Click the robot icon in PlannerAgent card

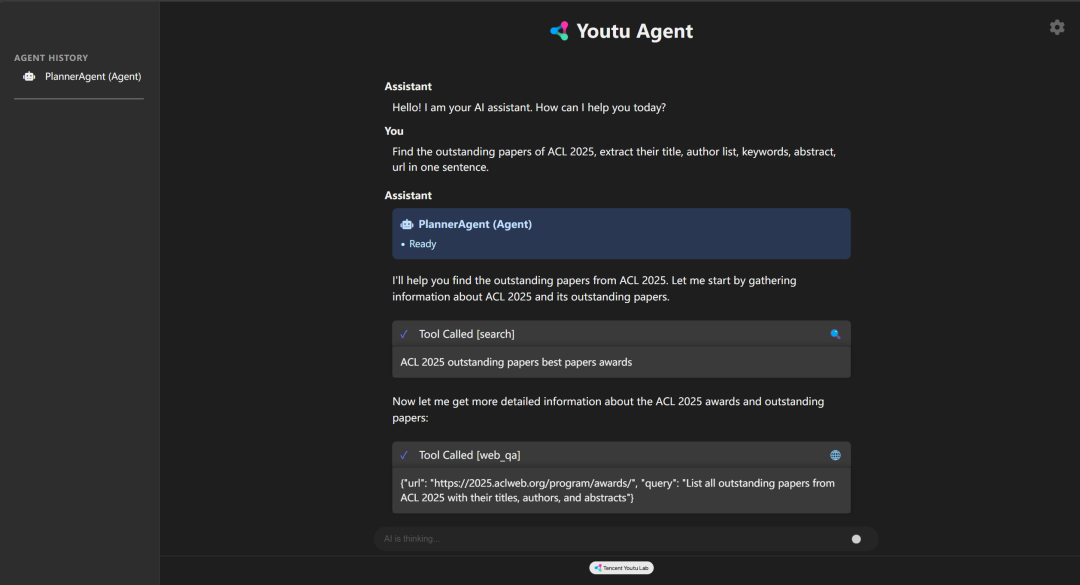406,225
